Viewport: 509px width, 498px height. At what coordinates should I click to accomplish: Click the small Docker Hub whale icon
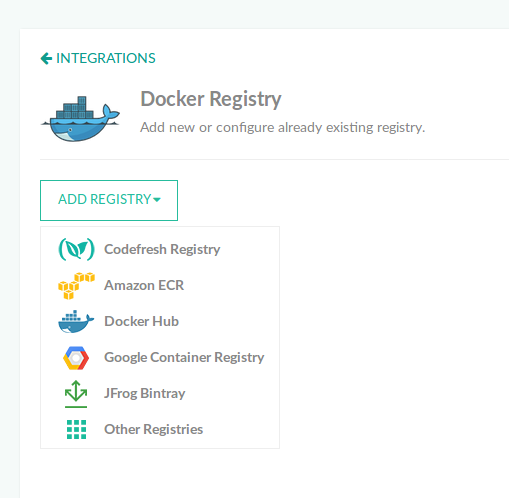[76, 322]
